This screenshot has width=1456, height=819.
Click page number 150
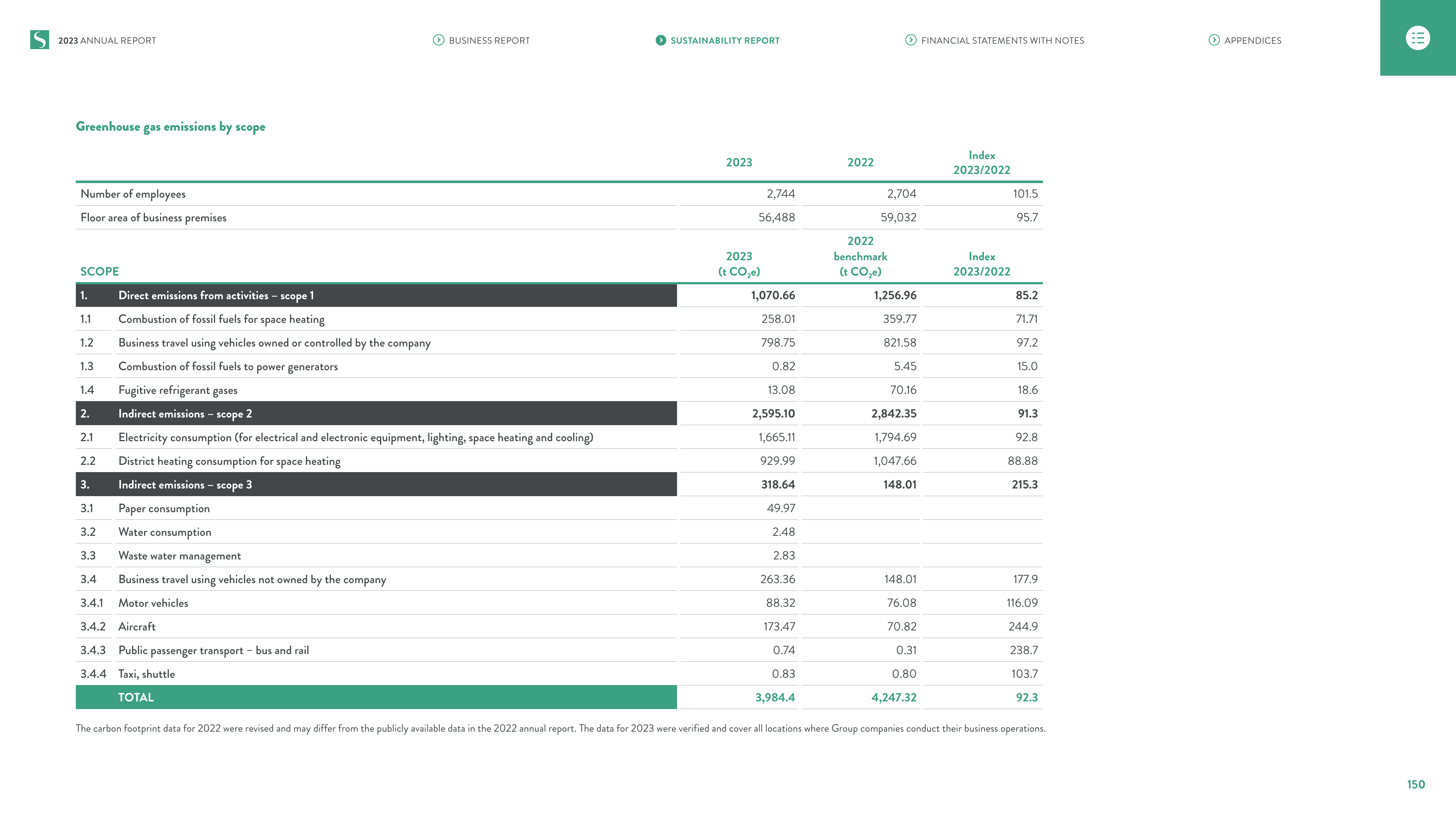click(x=1416, y=784)
